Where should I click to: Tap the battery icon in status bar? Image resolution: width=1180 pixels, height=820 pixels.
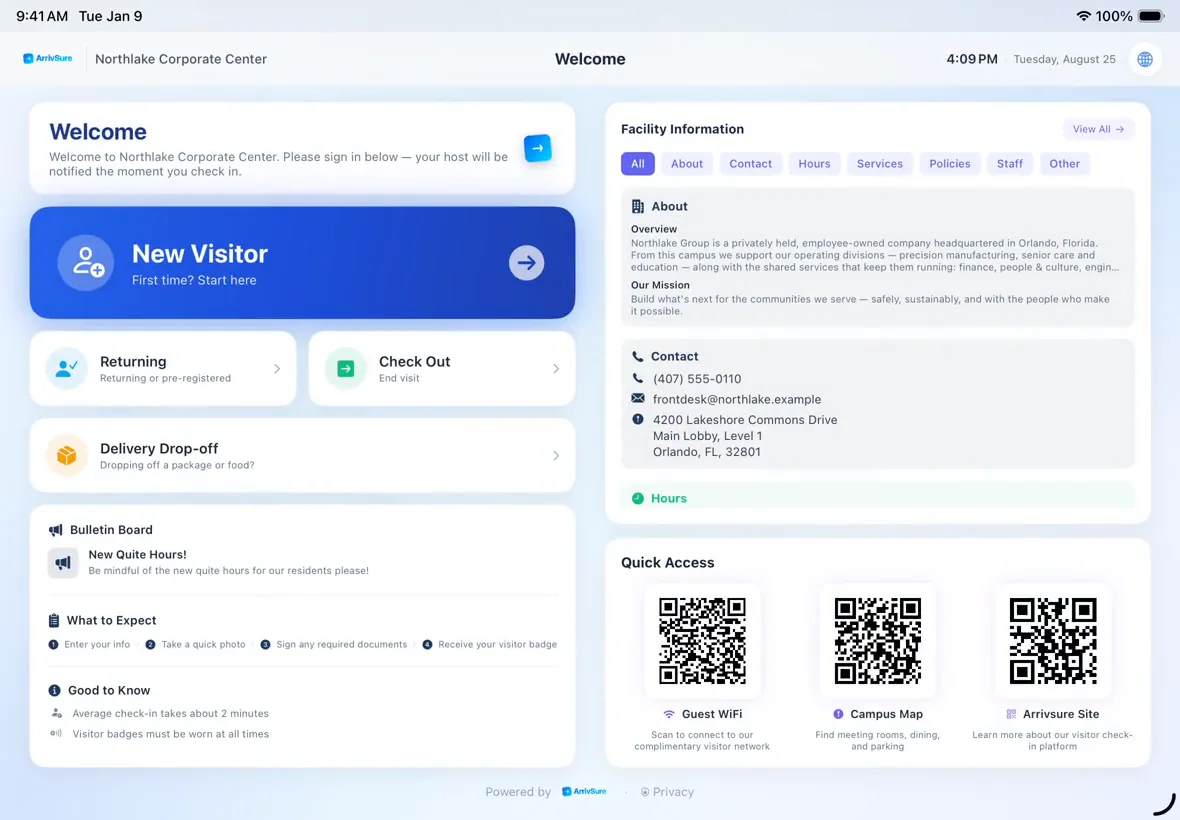[1151, 16]
